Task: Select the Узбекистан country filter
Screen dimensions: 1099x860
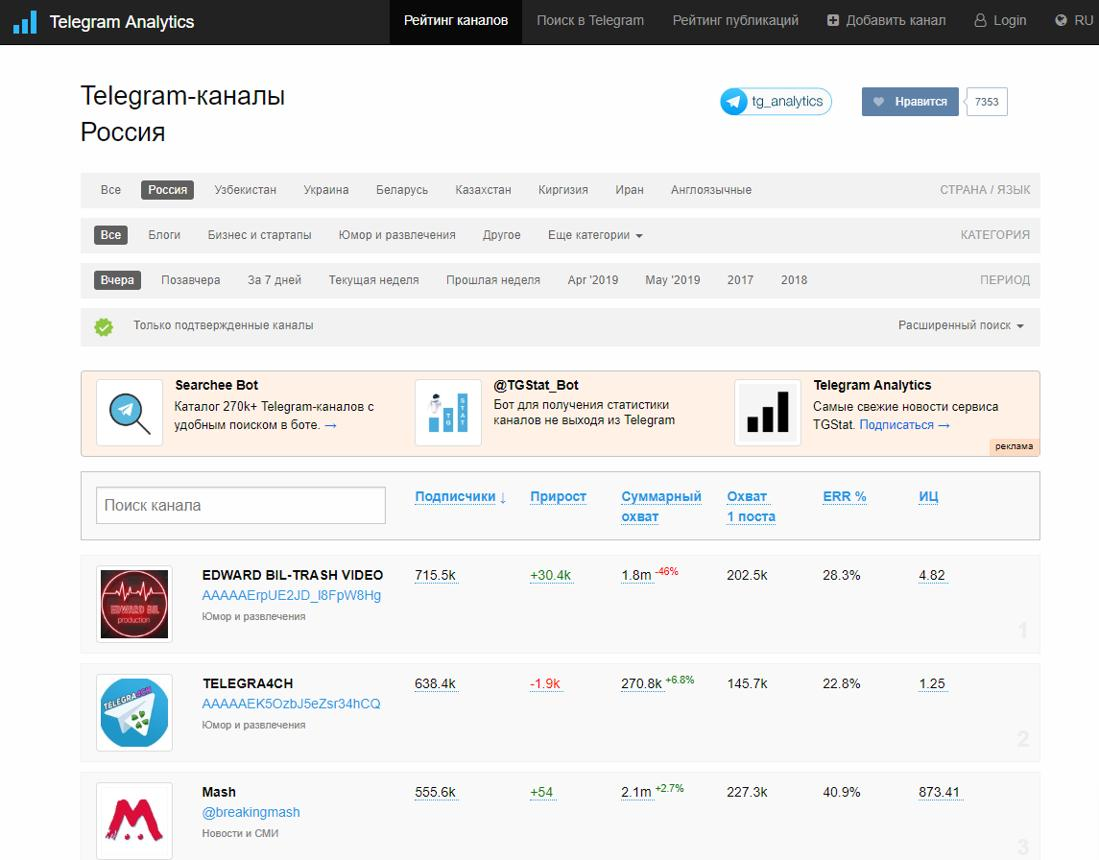Action: tap(245, 190)
